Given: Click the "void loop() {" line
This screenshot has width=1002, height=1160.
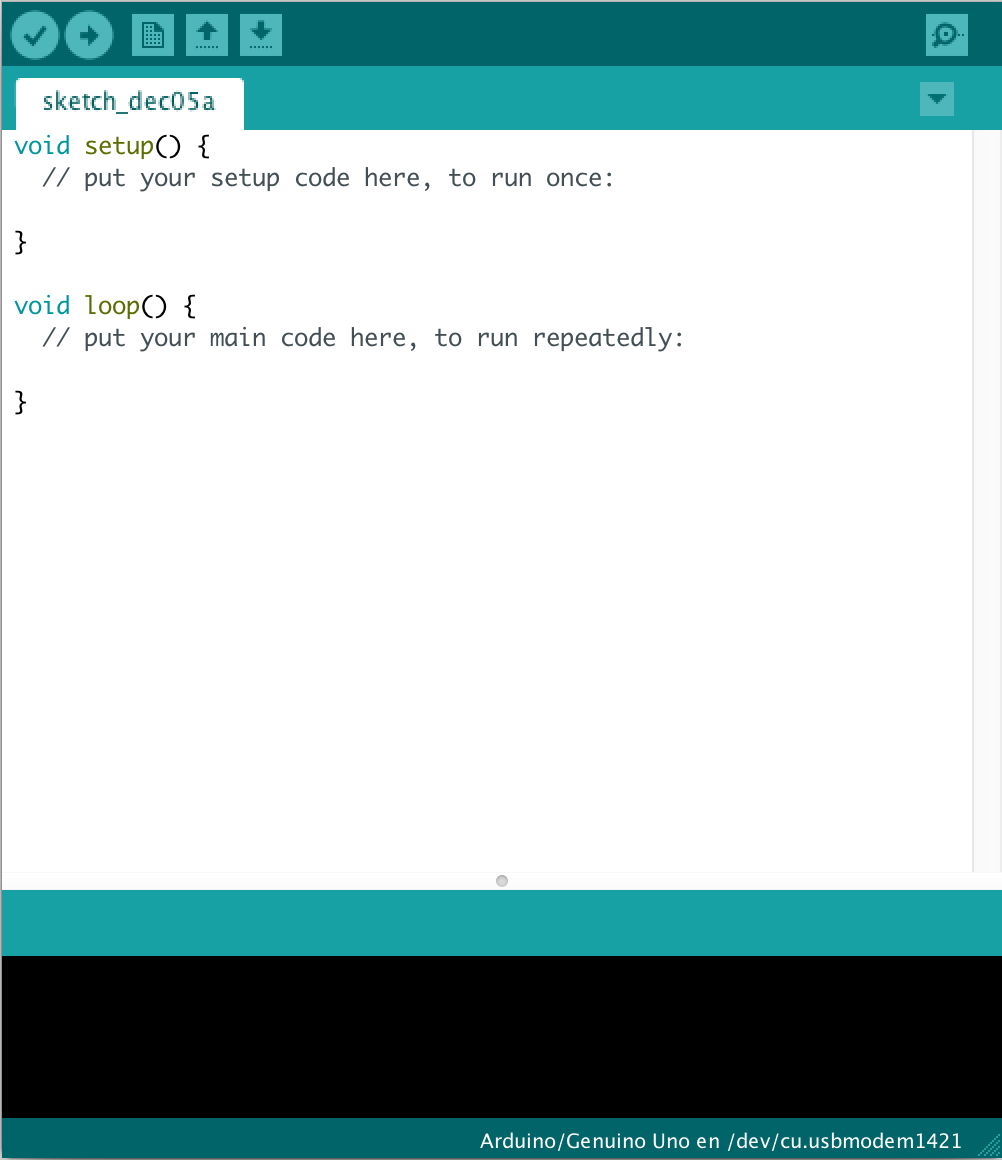Looking at the screenshot, I should click(x=105, y=306).
